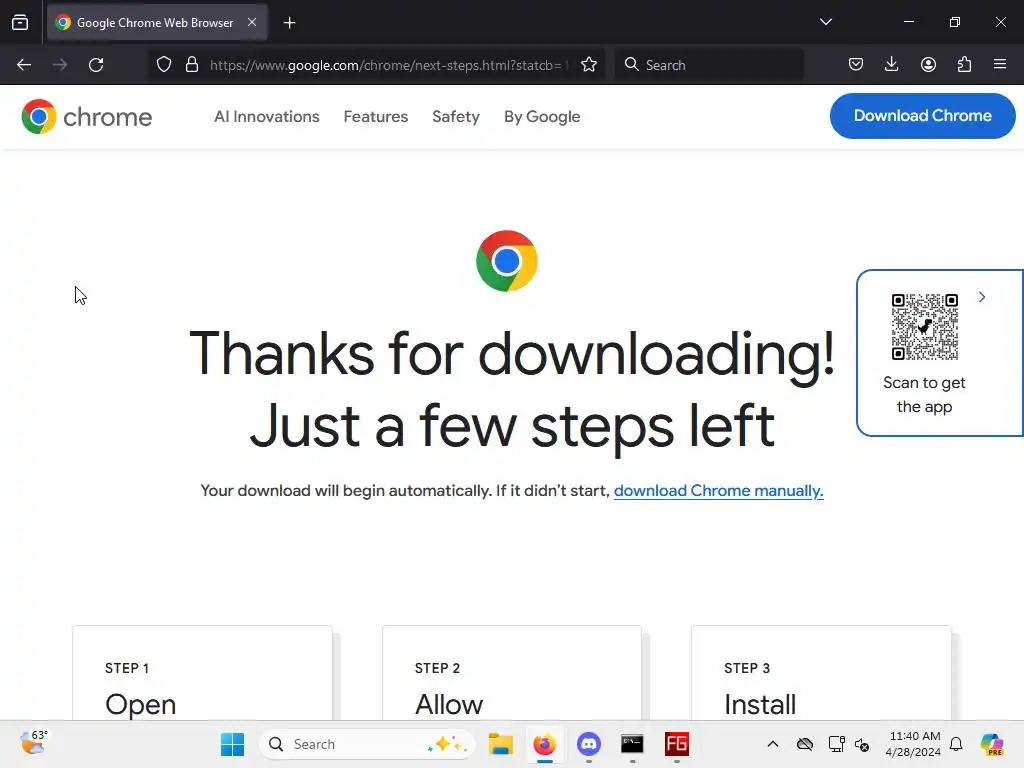This screenshot has width=1024, height=768.
Task: Click the taskbar Search box
Action: (367, 744)
